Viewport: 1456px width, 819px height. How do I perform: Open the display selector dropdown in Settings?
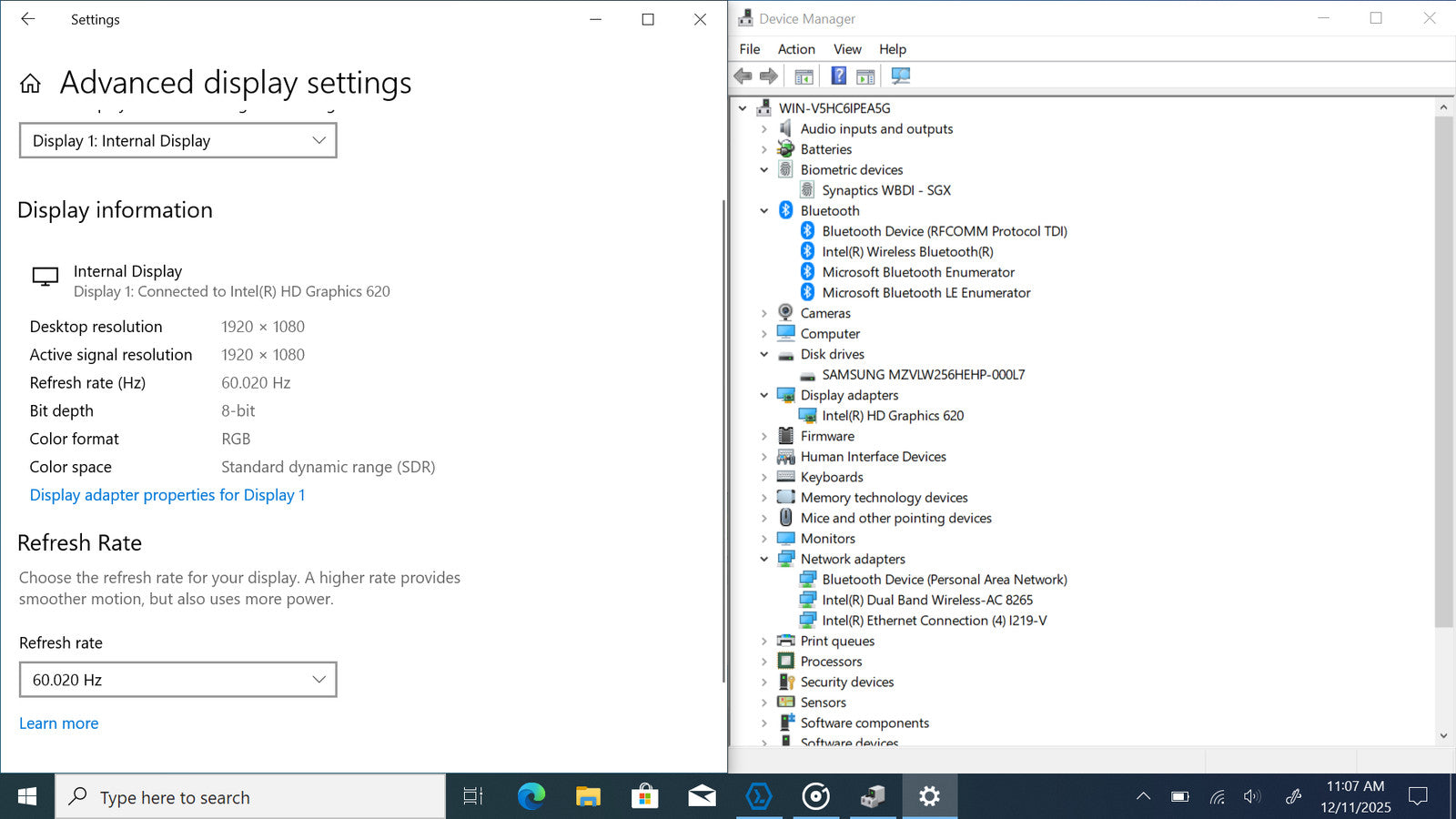click(178, 141)
